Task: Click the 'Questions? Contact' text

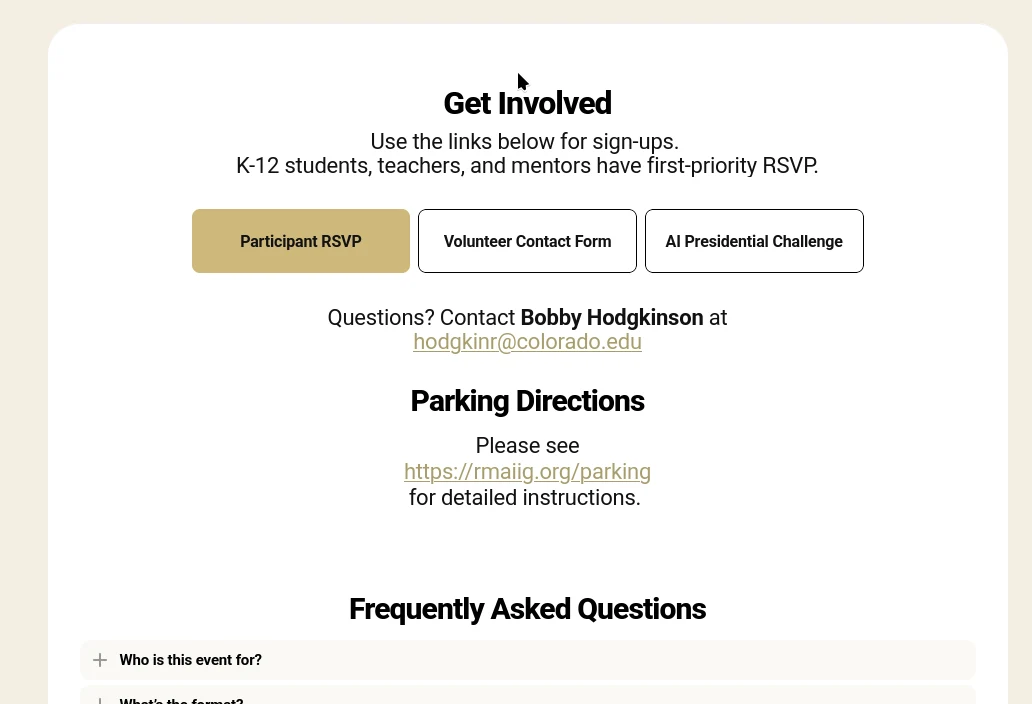Action: tap(421, 317)
